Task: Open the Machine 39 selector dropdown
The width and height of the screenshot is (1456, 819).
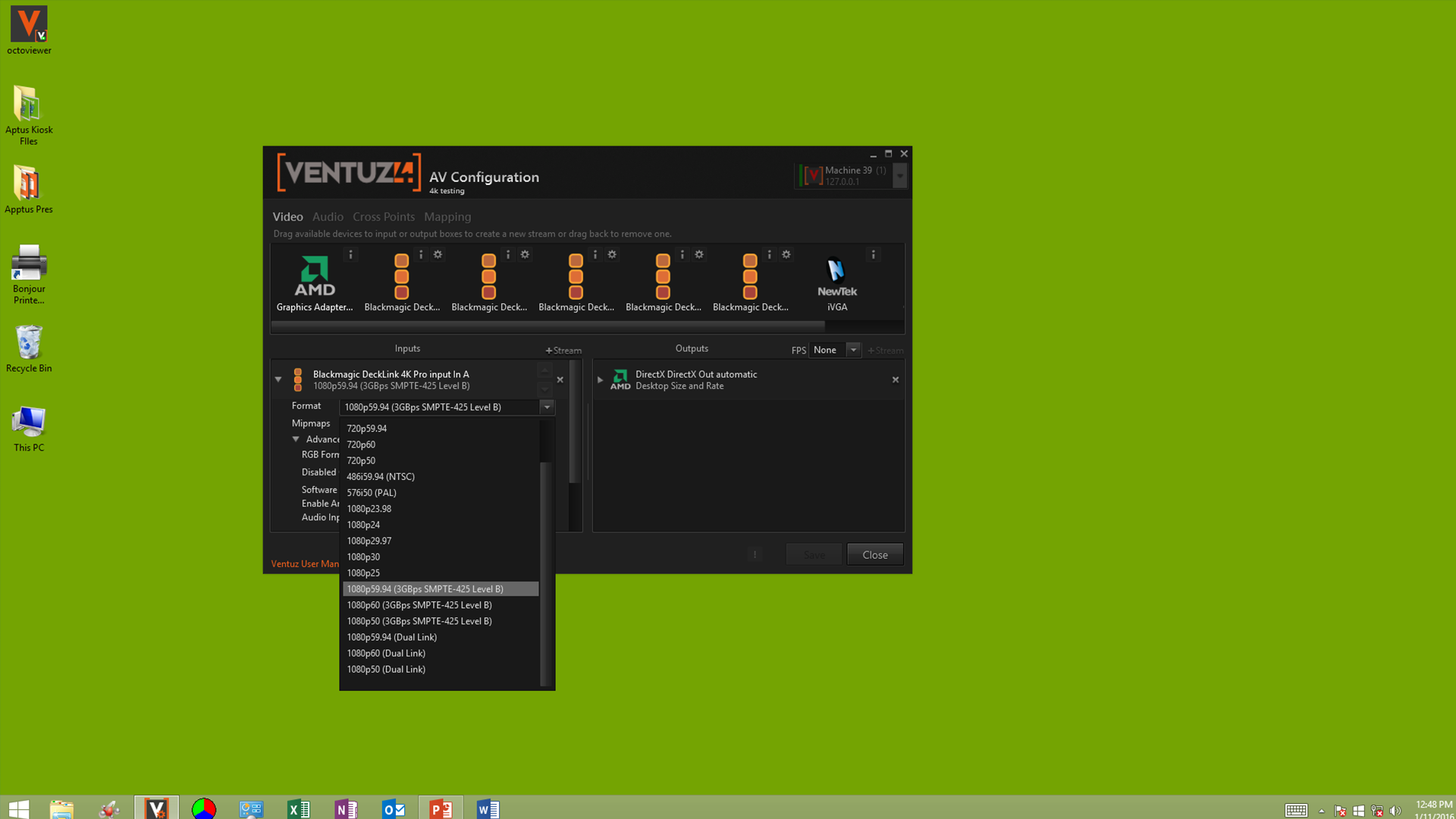Action: pos(899,176)
